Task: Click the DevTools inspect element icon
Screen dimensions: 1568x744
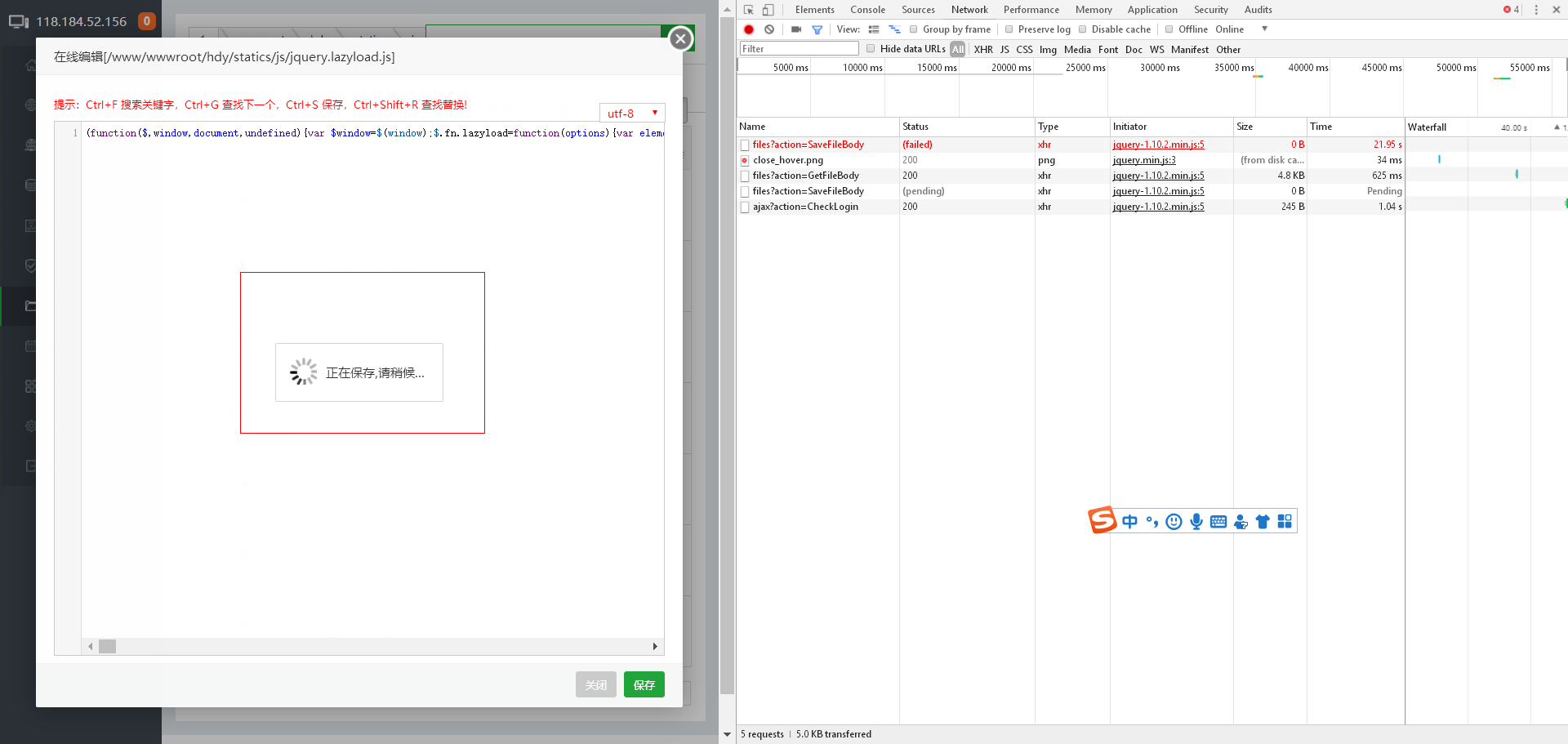Action: tap(748, 10)
